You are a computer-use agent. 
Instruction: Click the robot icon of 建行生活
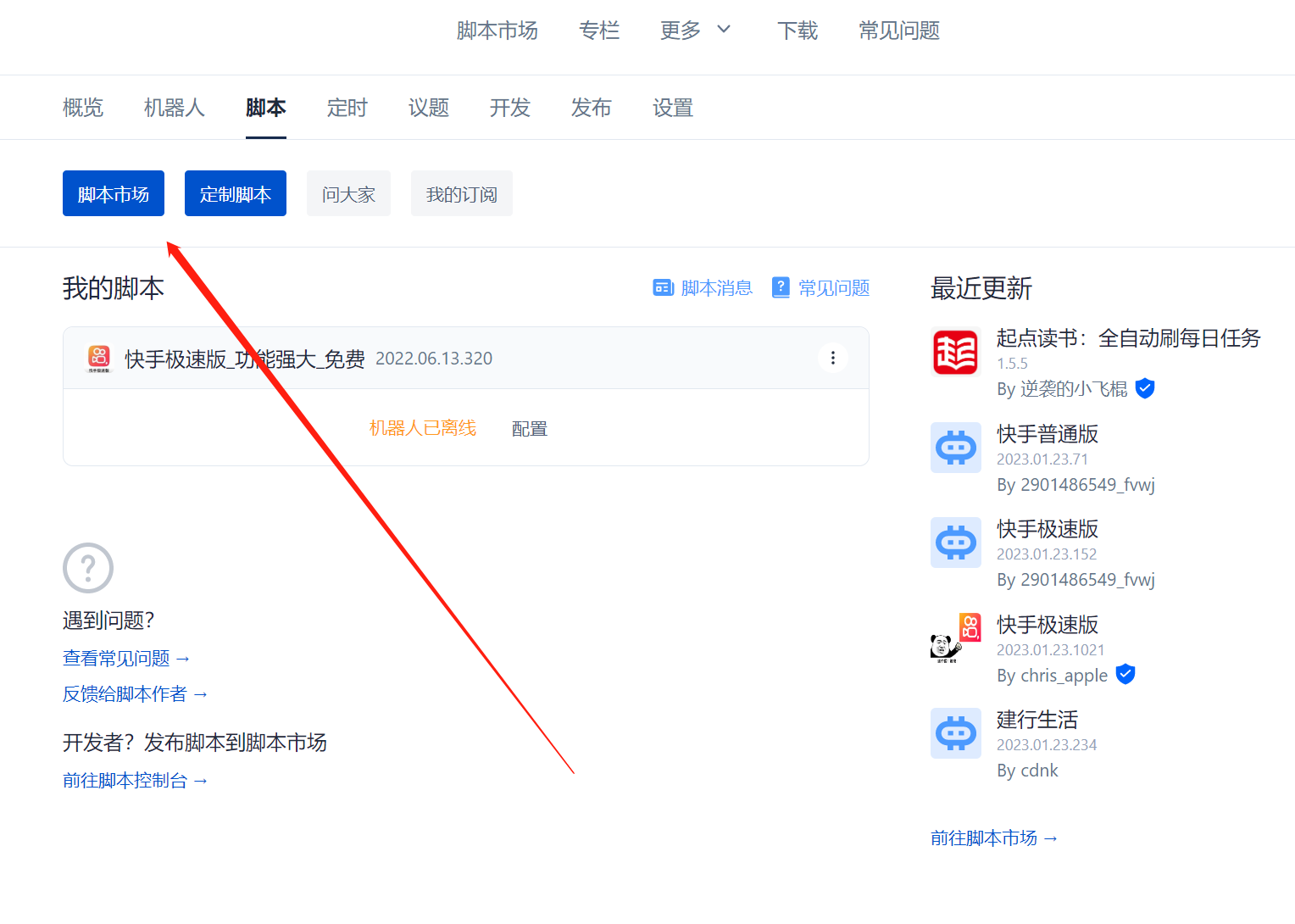[x=956, y=733]
